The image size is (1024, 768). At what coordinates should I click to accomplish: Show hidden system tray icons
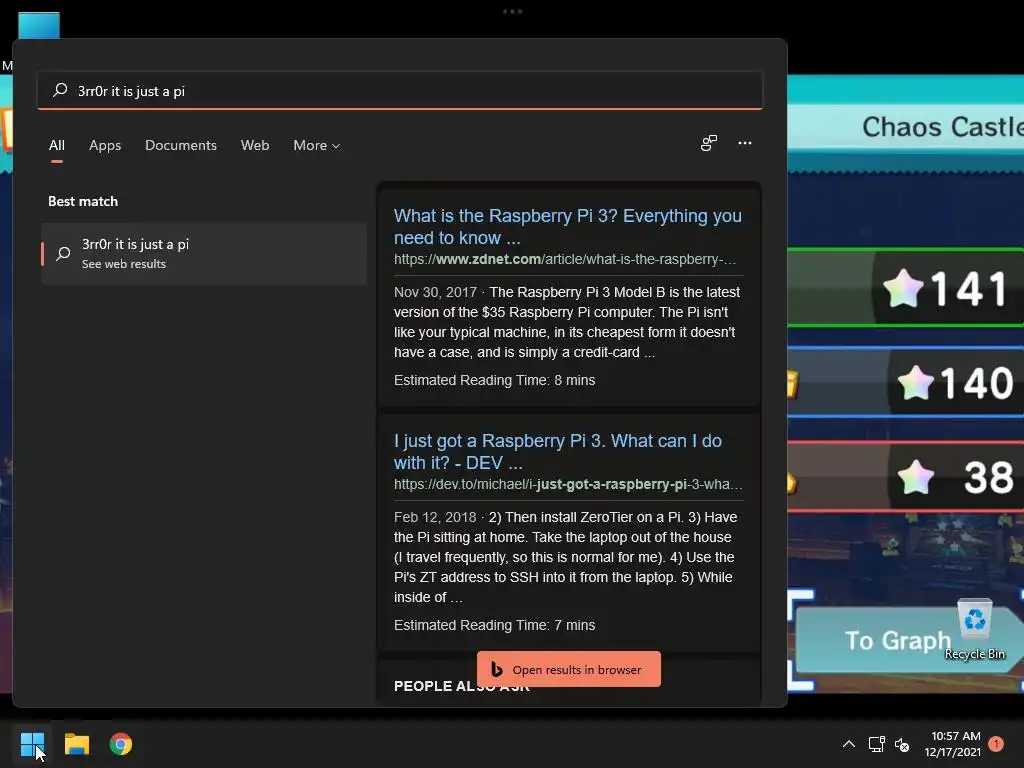tap(848, 744)
